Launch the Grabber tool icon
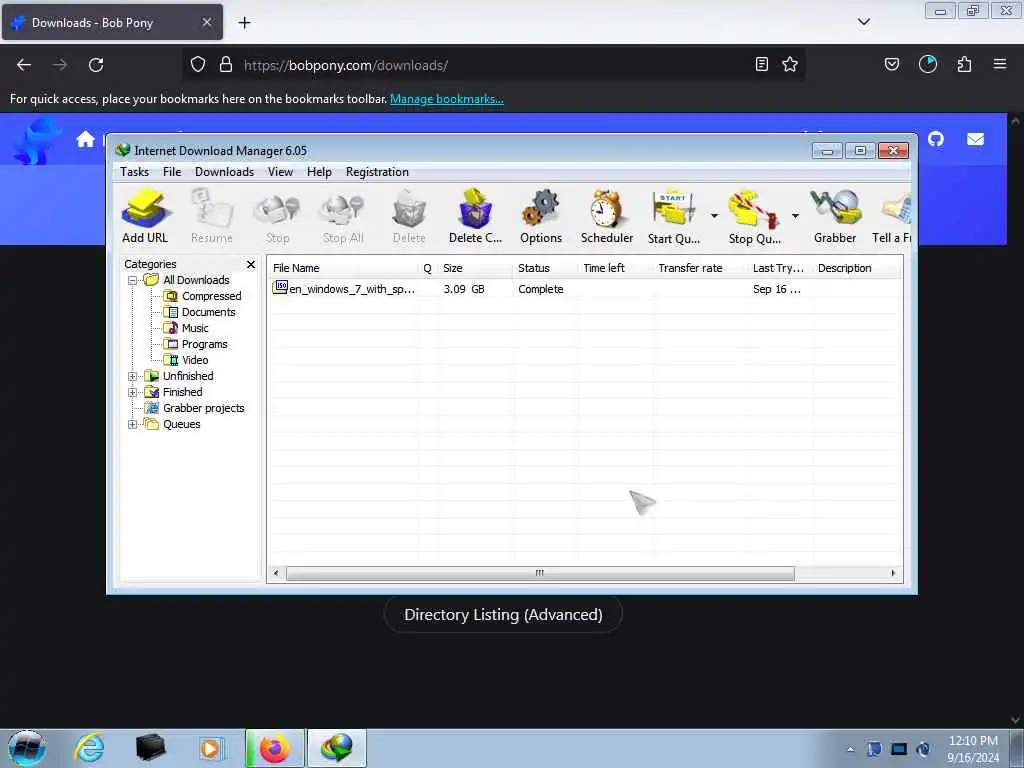 click(x=835, y=216)
